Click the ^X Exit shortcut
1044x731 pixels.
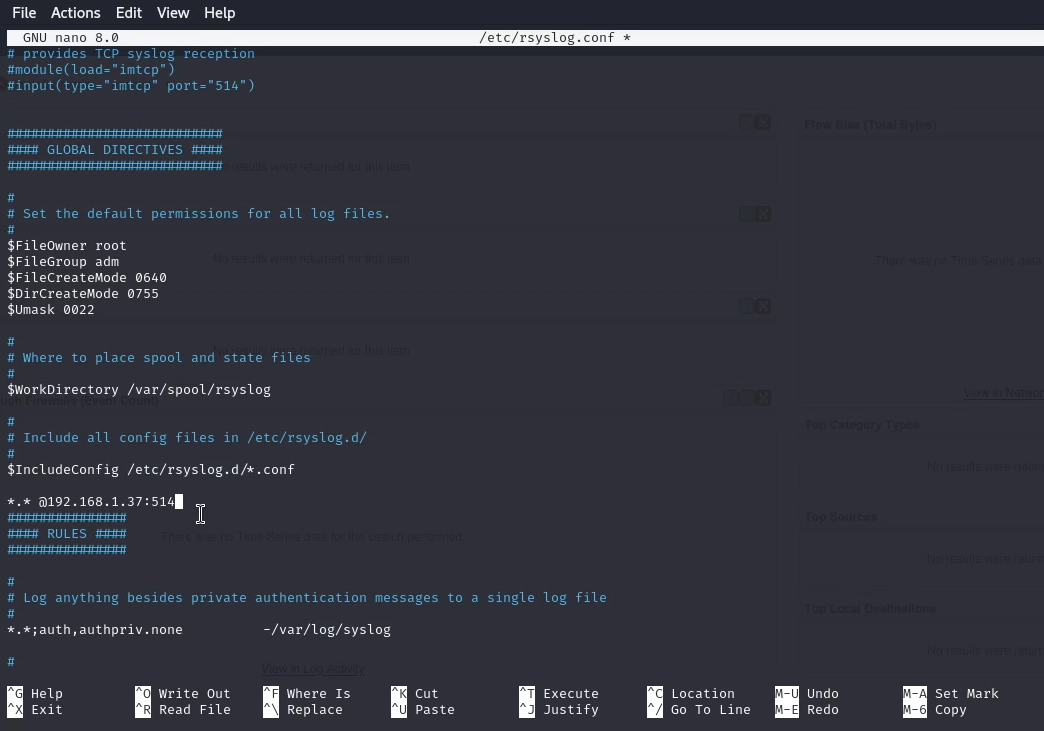(35, 710)
